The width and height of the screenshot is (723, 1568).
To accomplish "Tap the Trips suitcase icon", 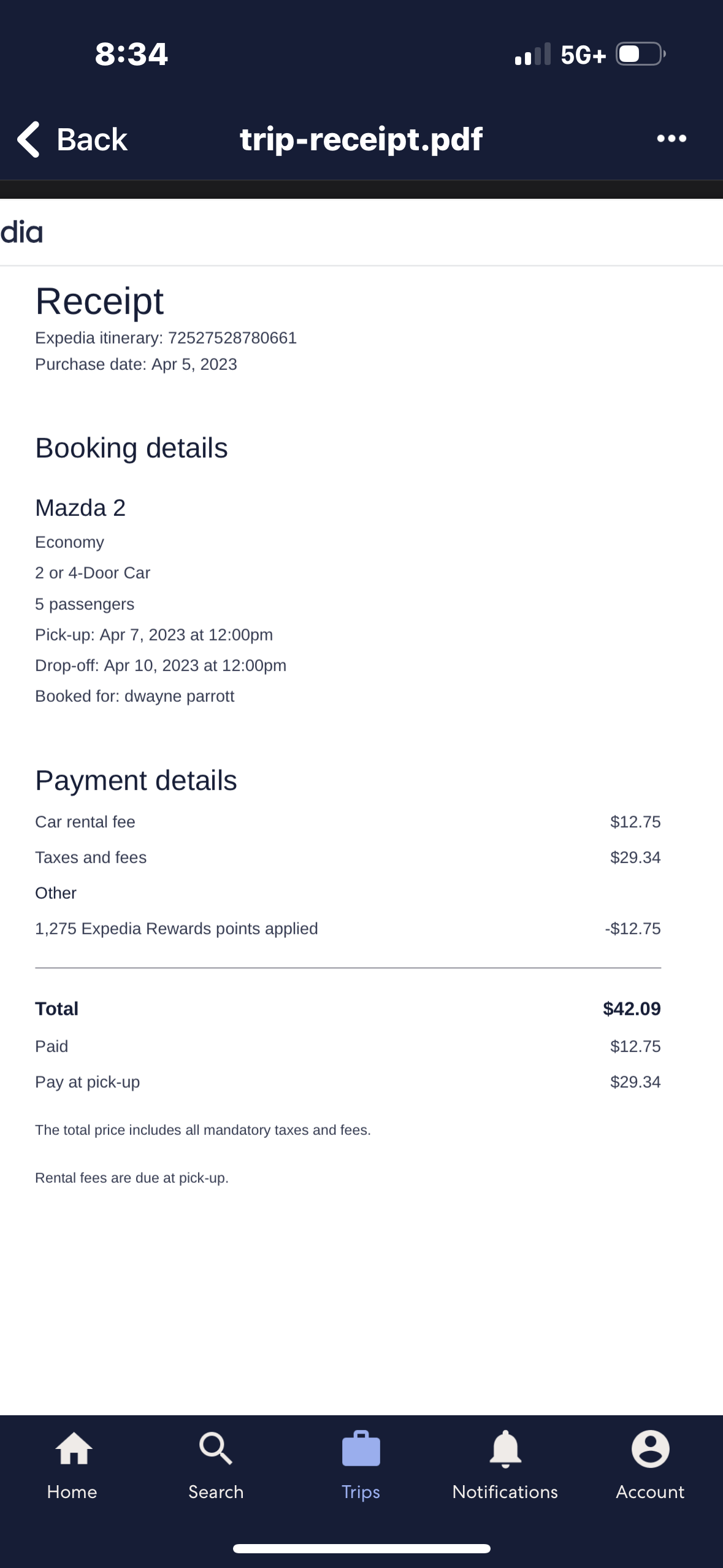I will click(361, 1448).
